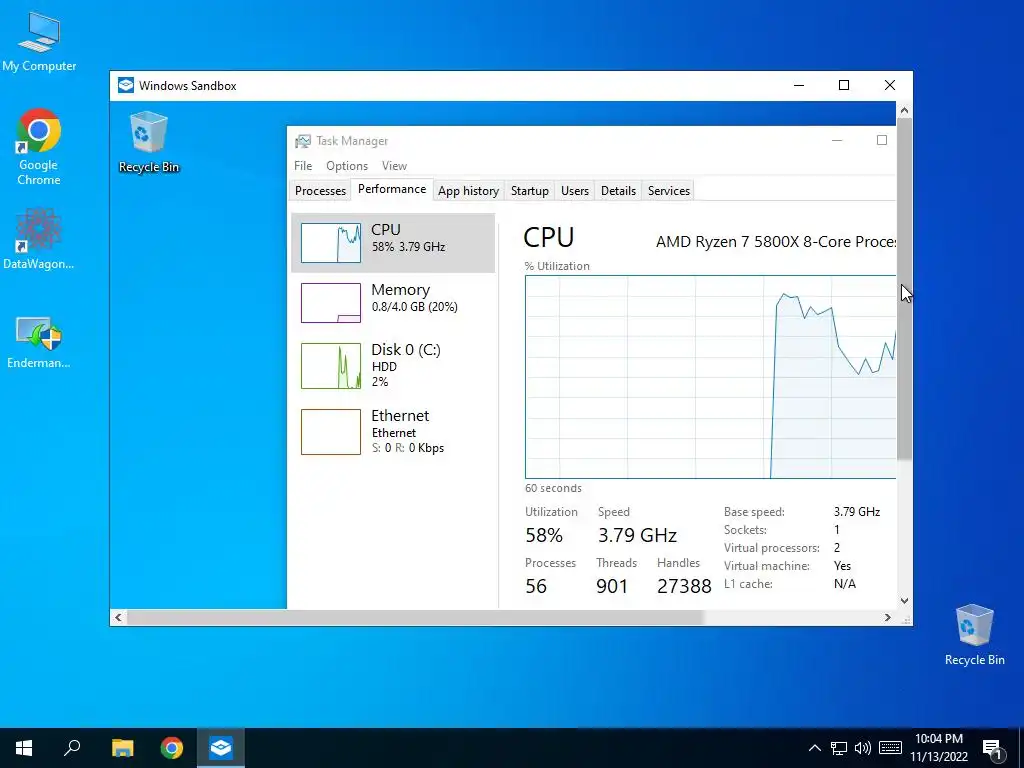This screenshot has height=768, width=1024.
Task: Open Task Manager File menu
Action: 303,166
